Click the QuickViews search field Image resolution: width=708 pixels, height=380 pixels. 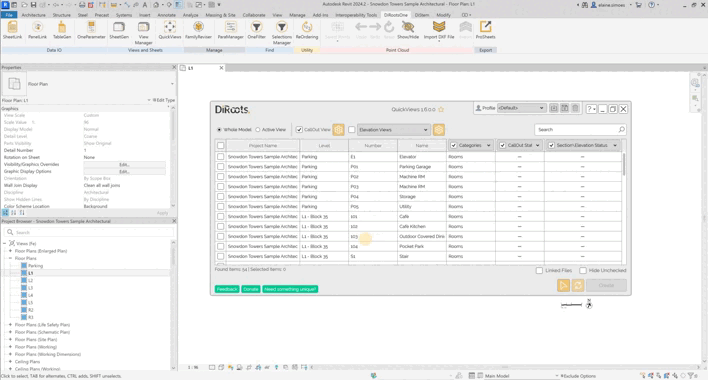click(580, 130)
